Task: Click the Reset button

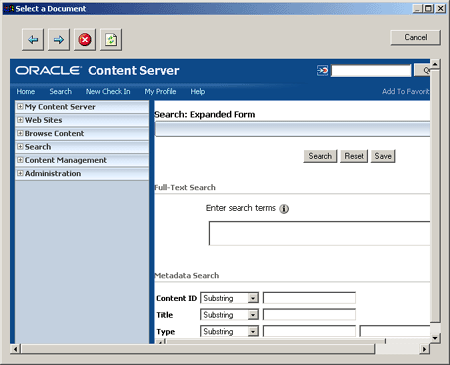Action: [x=354, y=156]
